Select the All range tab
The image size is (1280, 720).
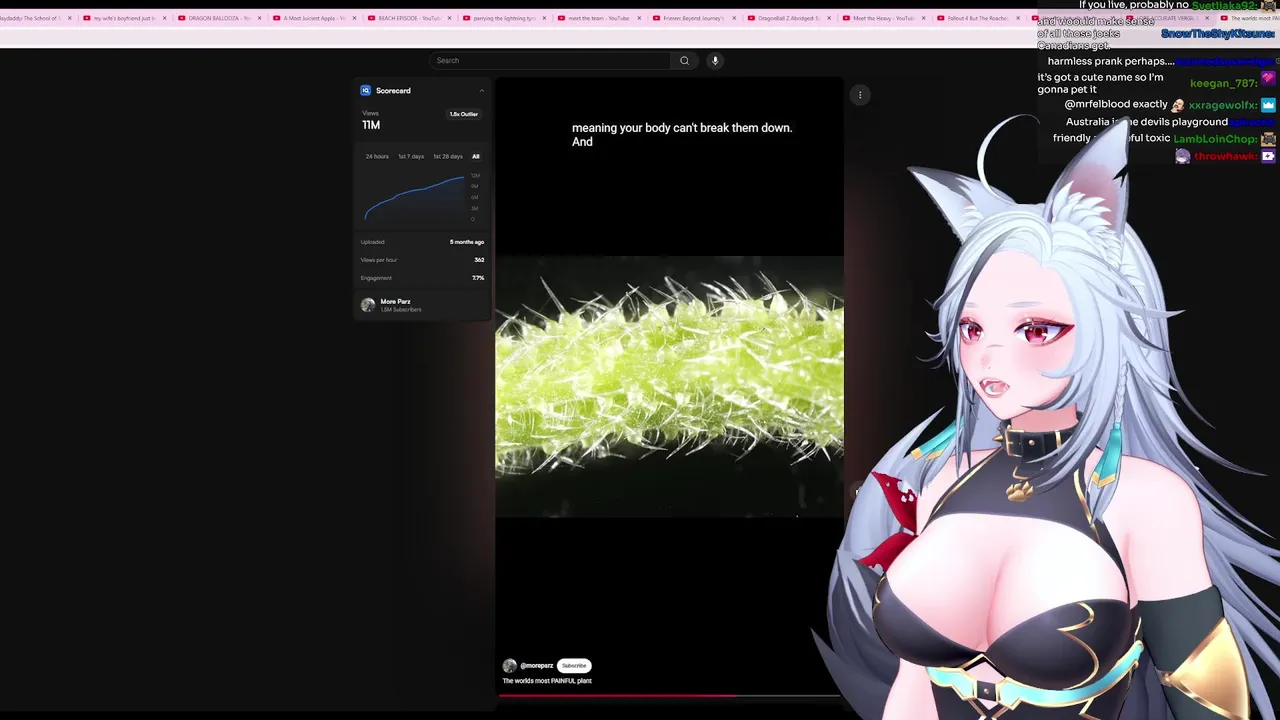click(476, 157)
